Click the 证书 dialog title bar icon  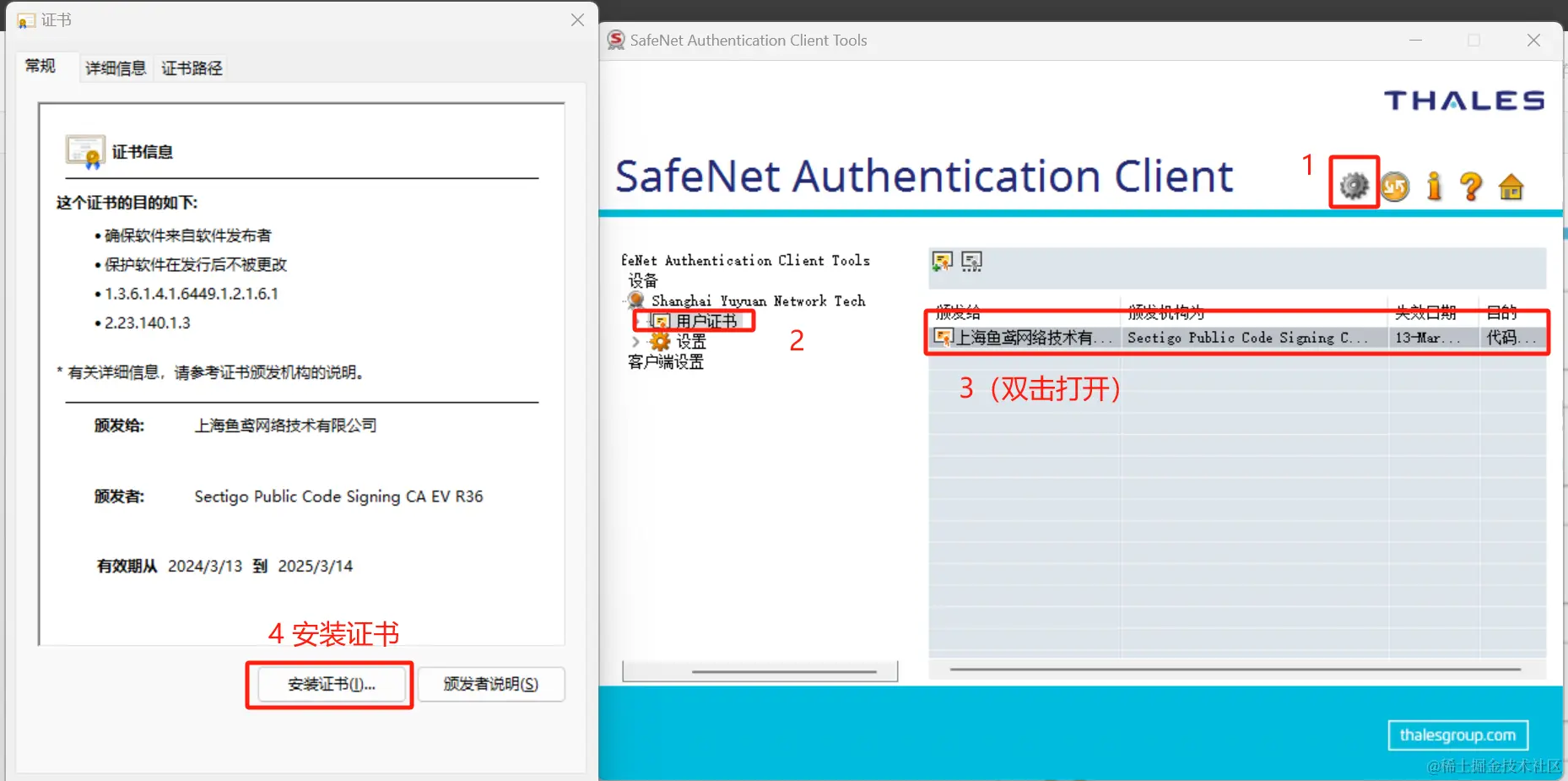pyautogui.click(x=26, y=20)
